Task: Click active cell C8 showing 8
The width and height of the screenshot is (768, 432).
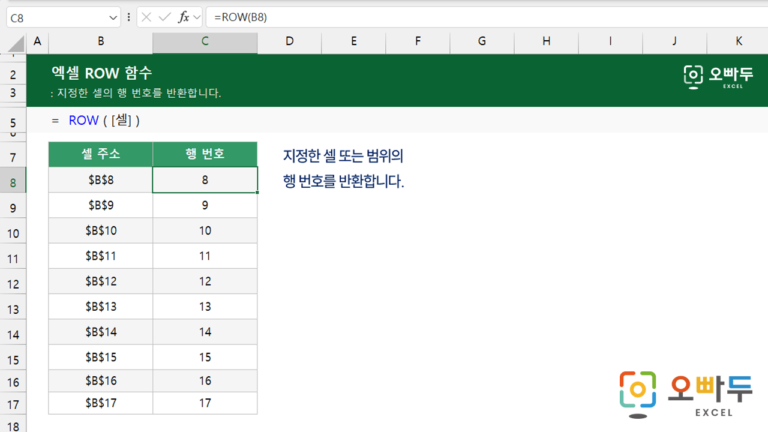Action: (205, 180)
